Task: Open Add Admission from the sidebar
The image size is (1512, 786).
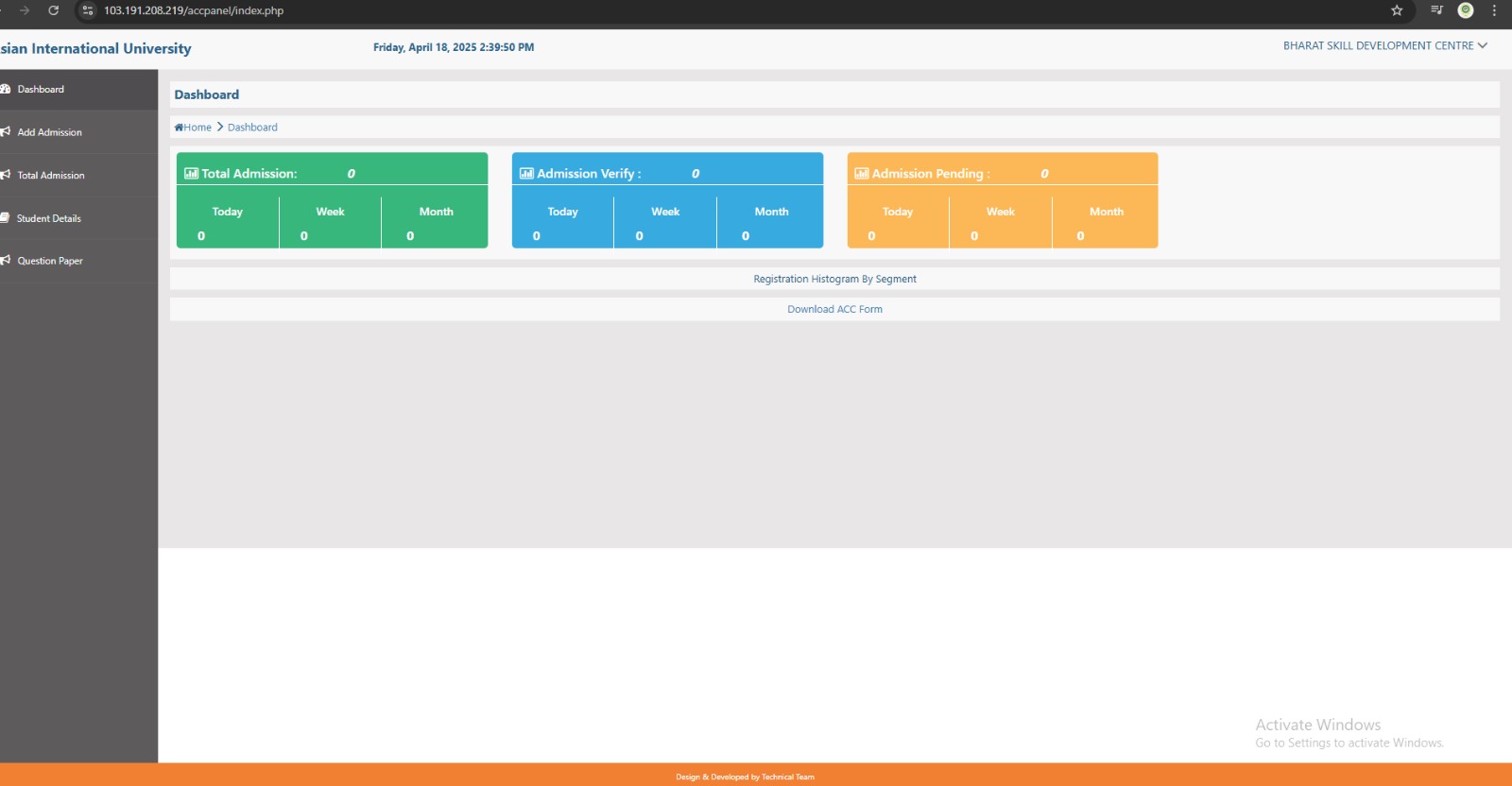Action: click(x=78, y=132)
